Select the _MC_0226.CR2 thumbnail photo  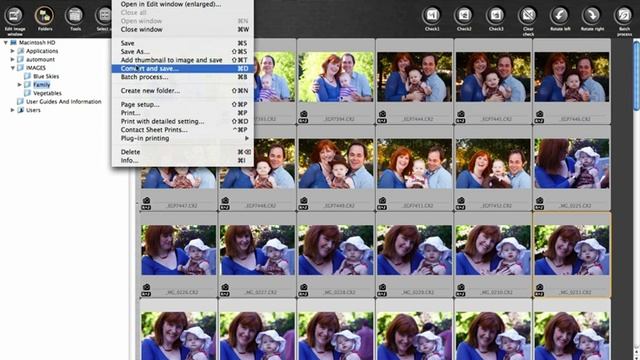(x=178, y=250)
